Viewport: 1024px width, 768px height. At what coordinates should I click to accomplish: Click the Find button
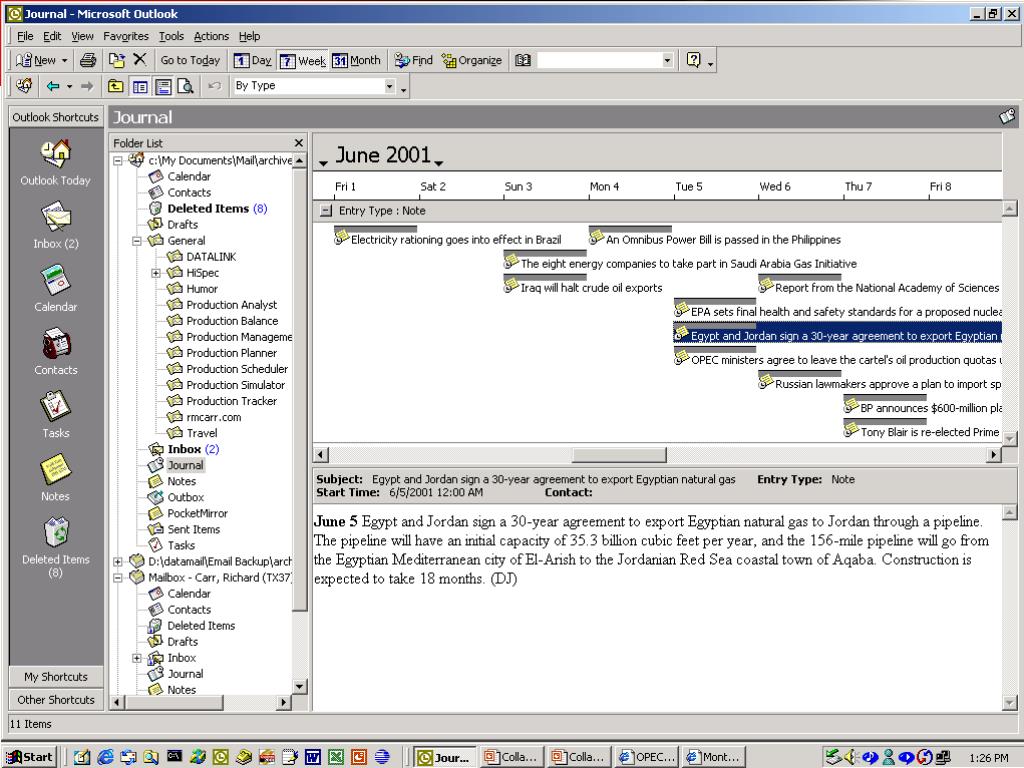[x=414, y=61]
